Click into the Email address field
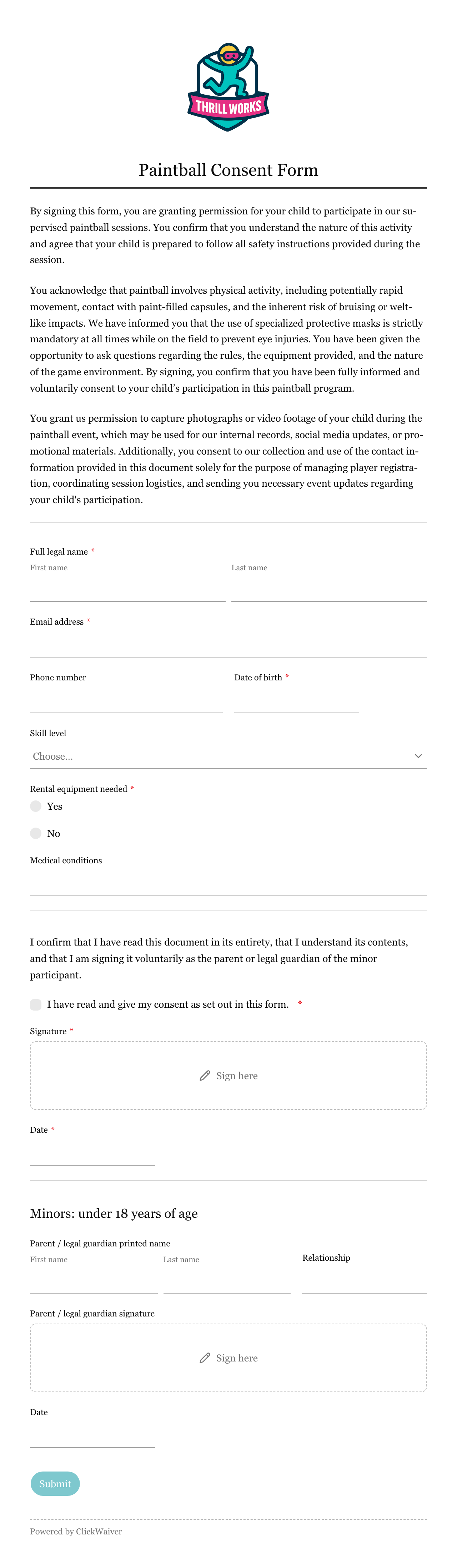The height and width of the screenshot is (1568, 457). click(x=228, y=645)
